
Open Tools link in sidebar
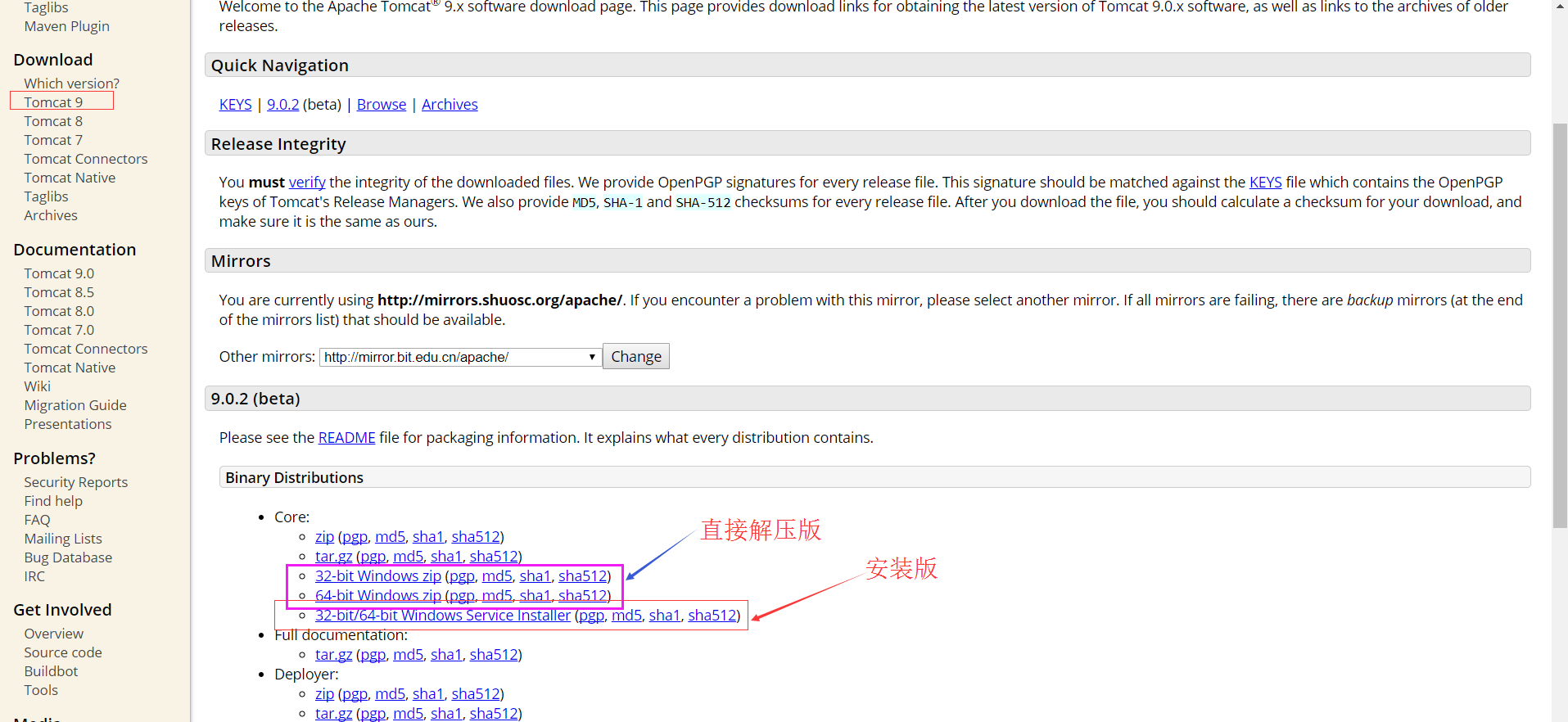[41, 690]
